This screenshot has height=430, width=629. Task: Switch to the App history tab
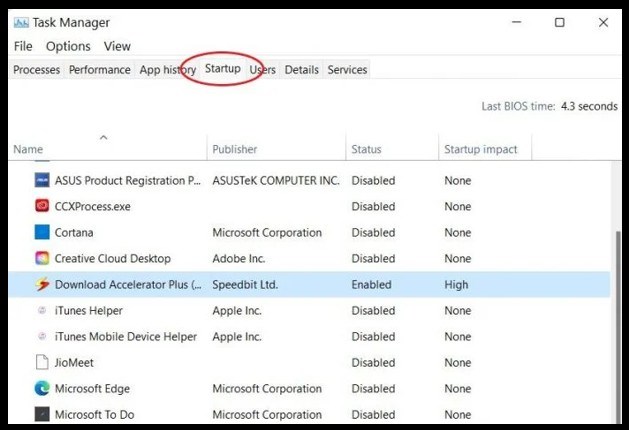click(x=168, y=70)
